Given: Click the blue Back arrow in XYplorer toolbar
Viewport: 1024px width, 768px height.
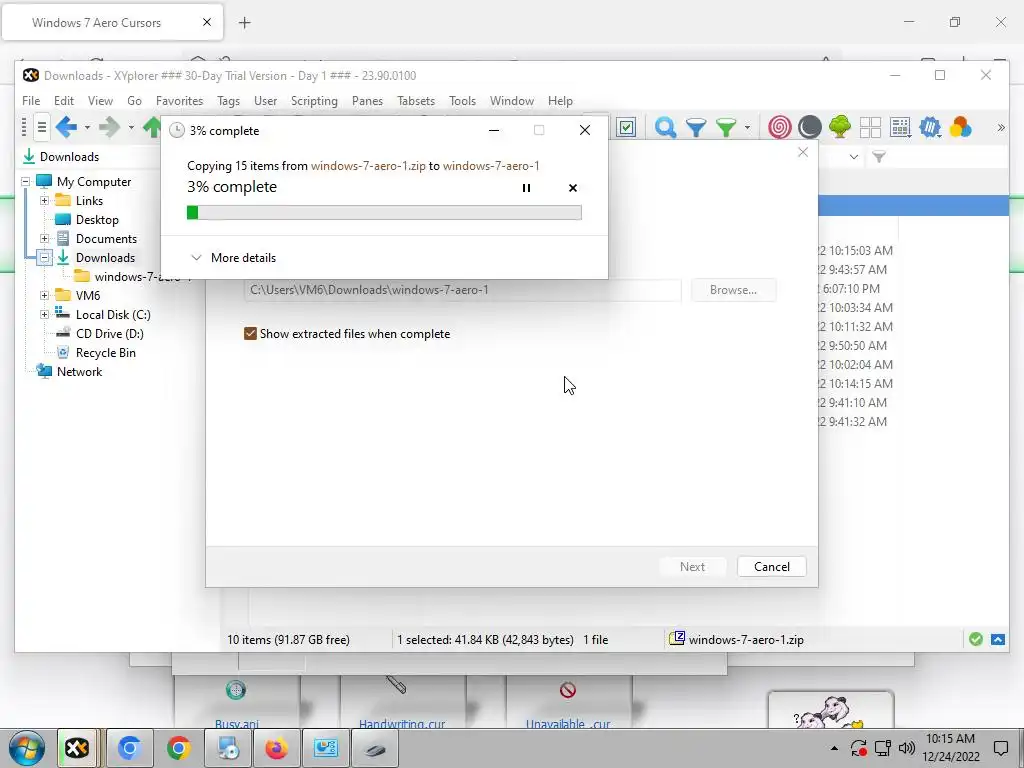Looking at the screenshot, I should (x=66, y=127).
